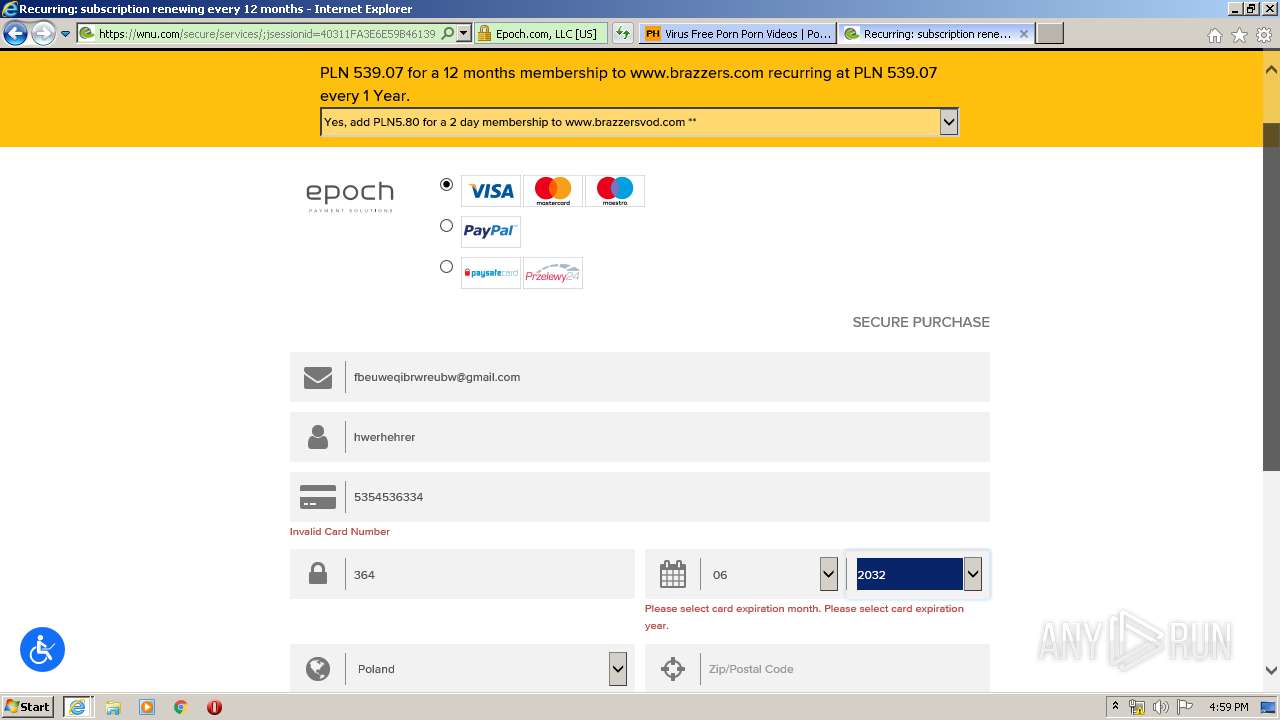Click the scrollbar up arrow

[1271, 70]
